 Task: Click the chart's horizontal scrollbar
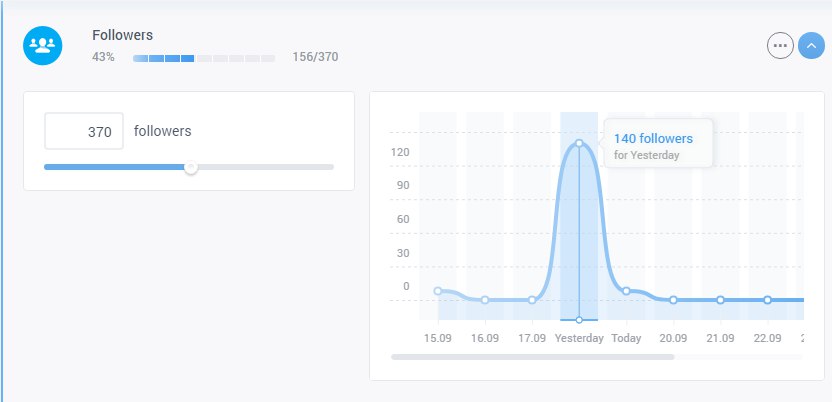(x=532, y=356)
